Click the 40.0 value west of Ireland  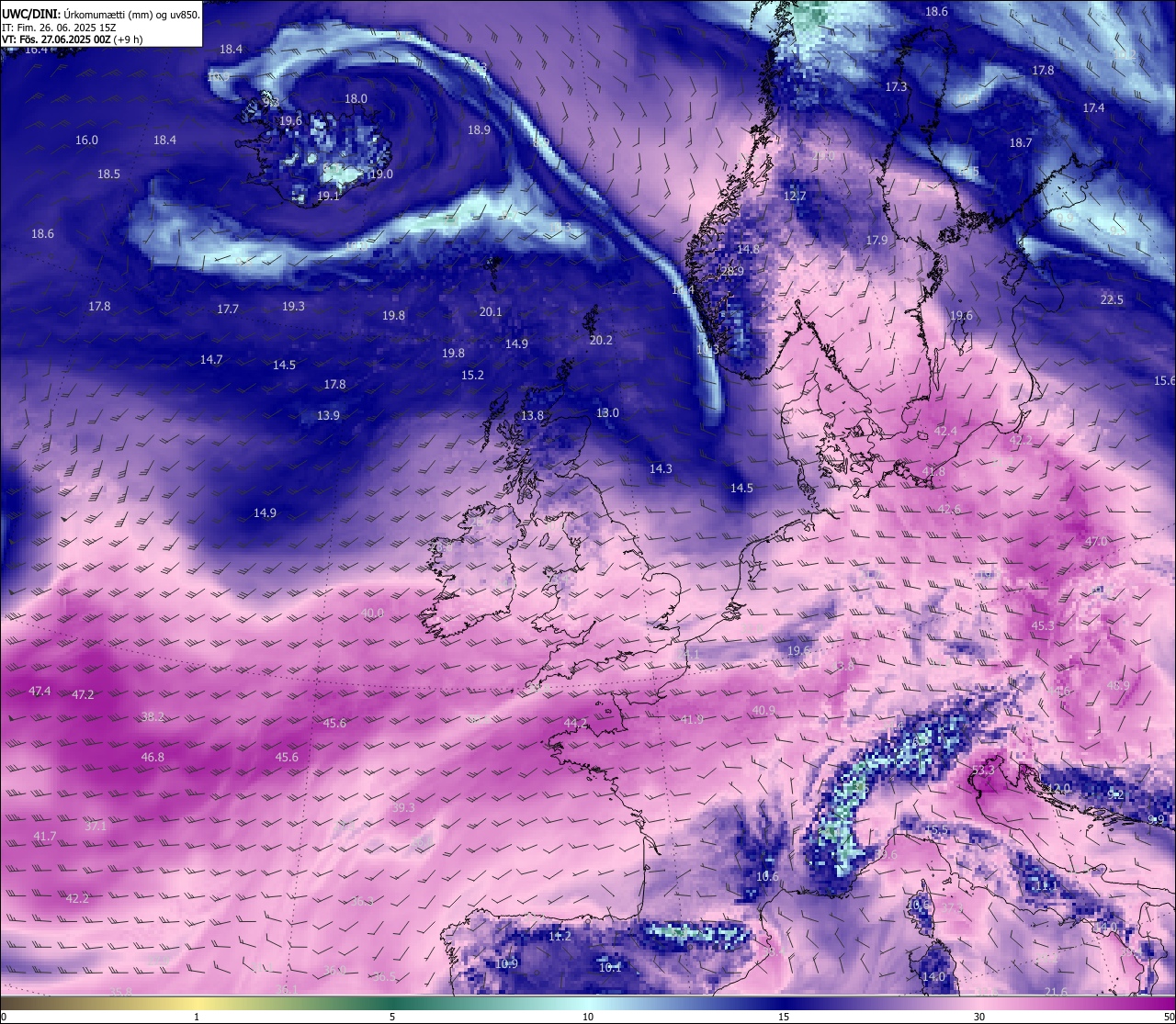coord(372,613)
